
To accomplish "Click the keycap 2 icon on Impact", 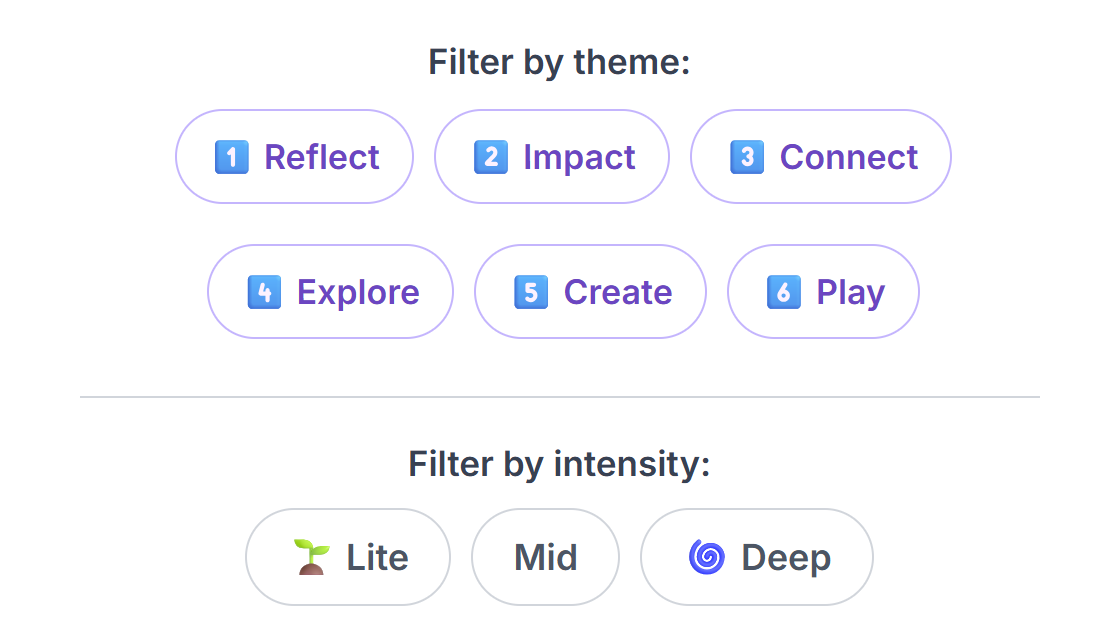I will (489, 156).
